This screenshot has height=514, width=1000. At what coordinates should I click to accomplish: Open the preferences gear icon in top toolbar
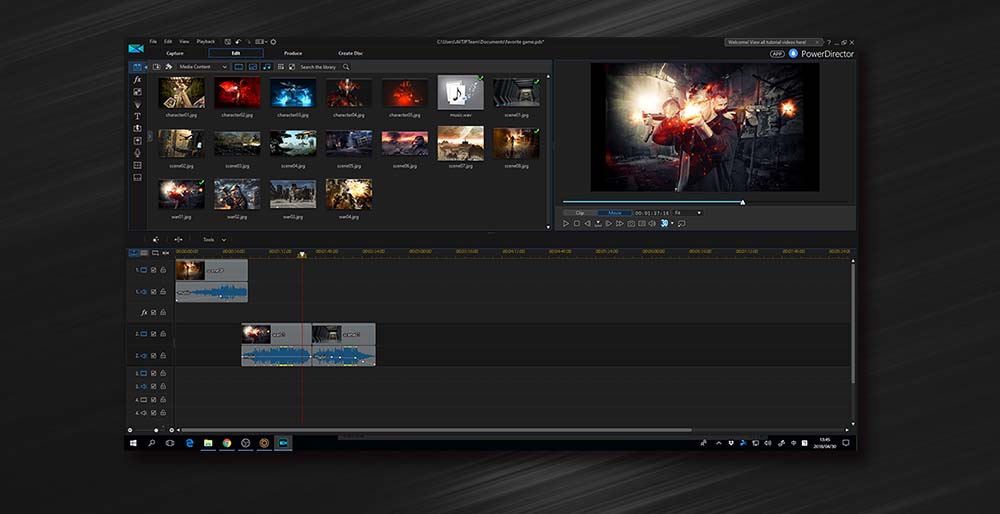(273, 42)
